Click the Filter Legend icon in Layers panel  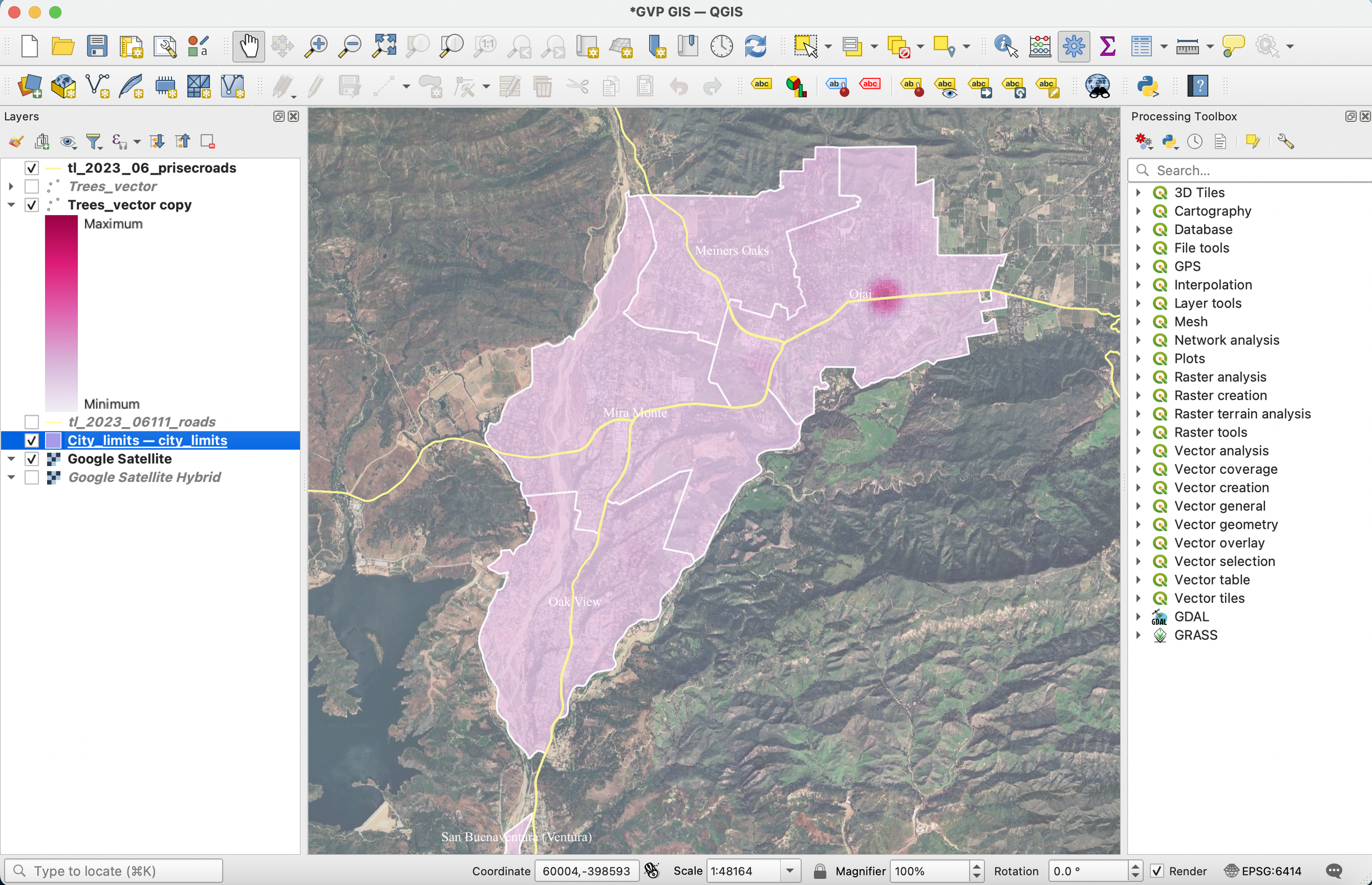click(x=94, y=142)
